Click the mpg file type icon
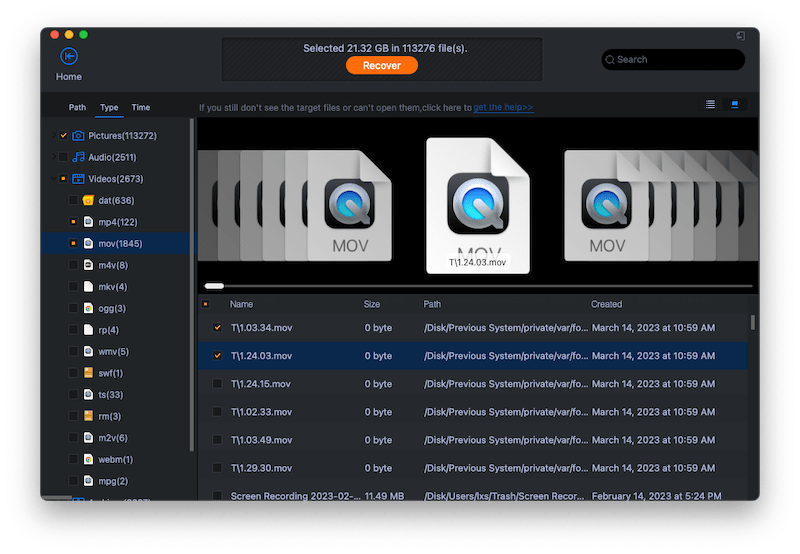Screen dimensions: 800x554 (88, 481)
